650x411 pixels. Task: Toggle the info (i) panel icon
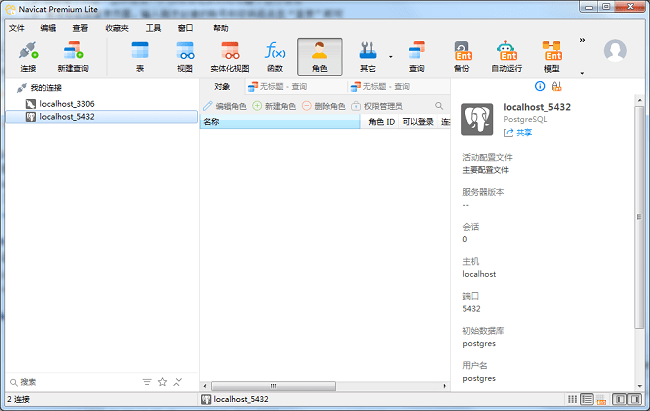tap(541, 87)
